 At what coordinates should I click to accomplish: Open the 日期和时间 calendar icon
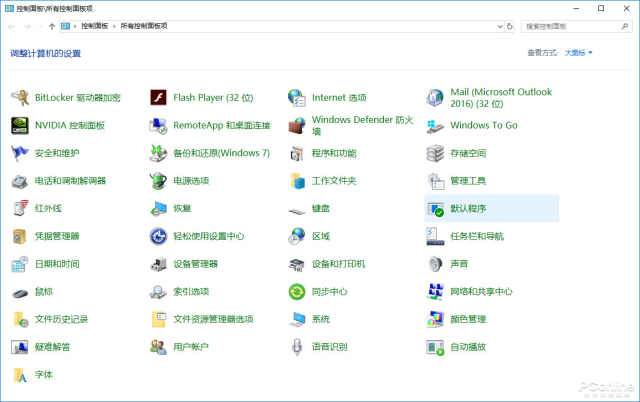coord(20,264)
